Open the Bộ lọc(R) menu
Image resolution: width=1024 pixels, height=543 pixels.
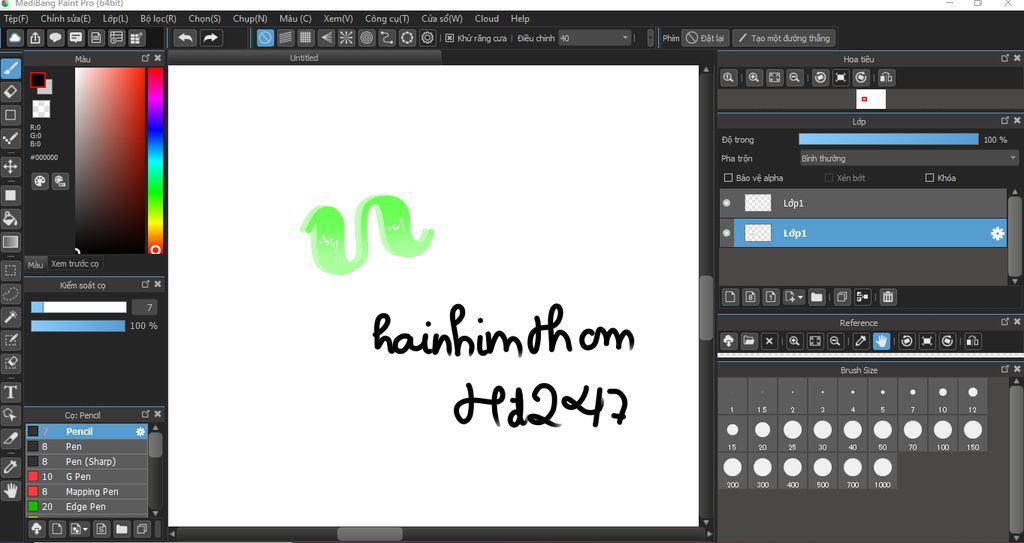[158, 18]
